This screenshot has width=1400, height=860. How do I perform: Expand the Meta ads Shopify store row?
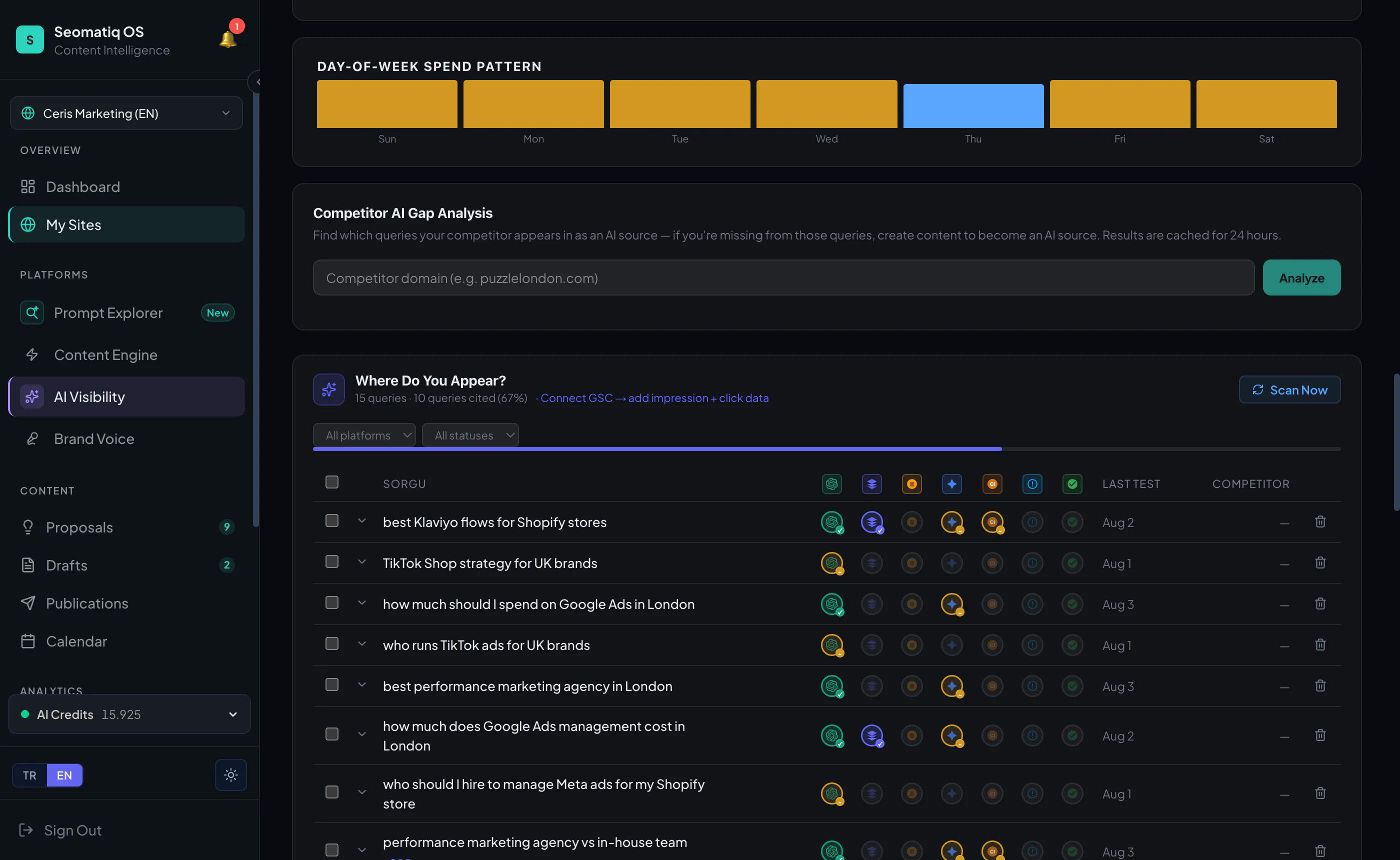(361, 792)
